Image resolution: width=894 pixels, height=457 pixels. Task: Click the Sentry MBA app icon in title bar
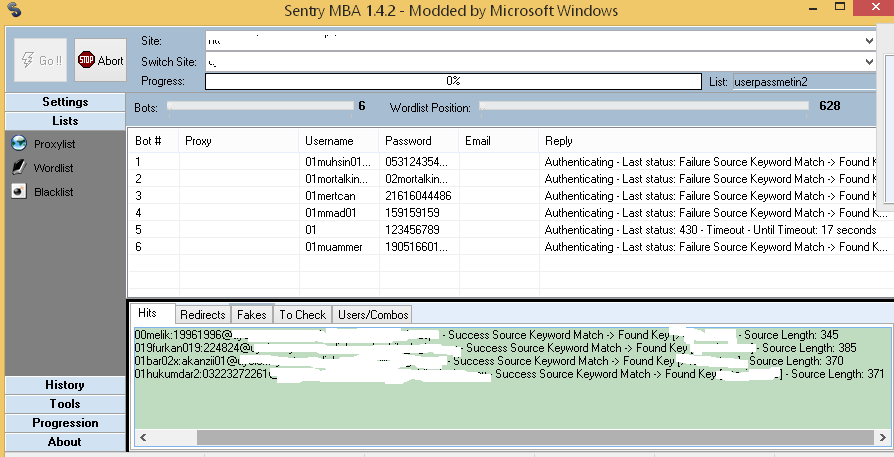14,9
